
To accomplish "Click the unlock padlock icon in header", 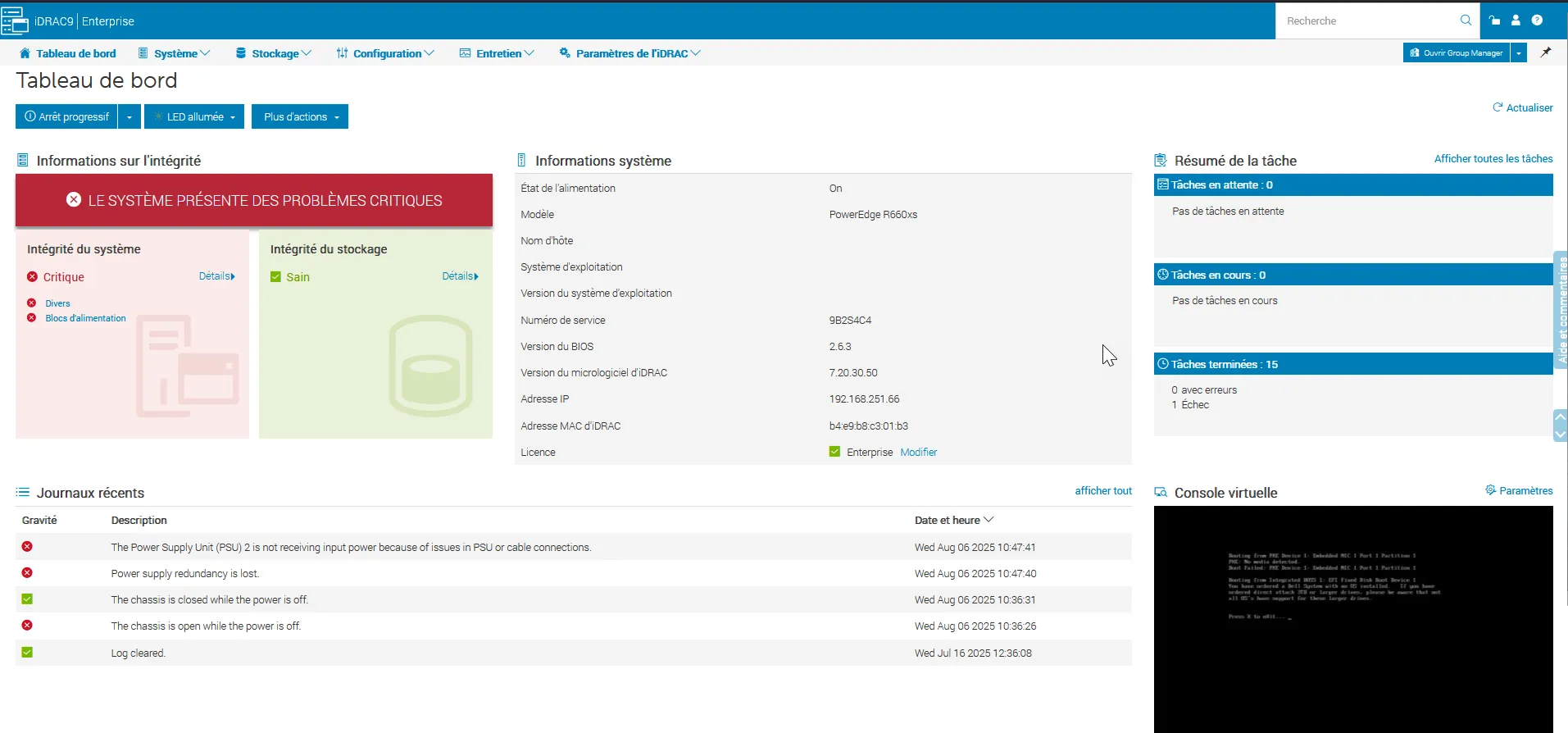I will click(x=1495, y=20).
